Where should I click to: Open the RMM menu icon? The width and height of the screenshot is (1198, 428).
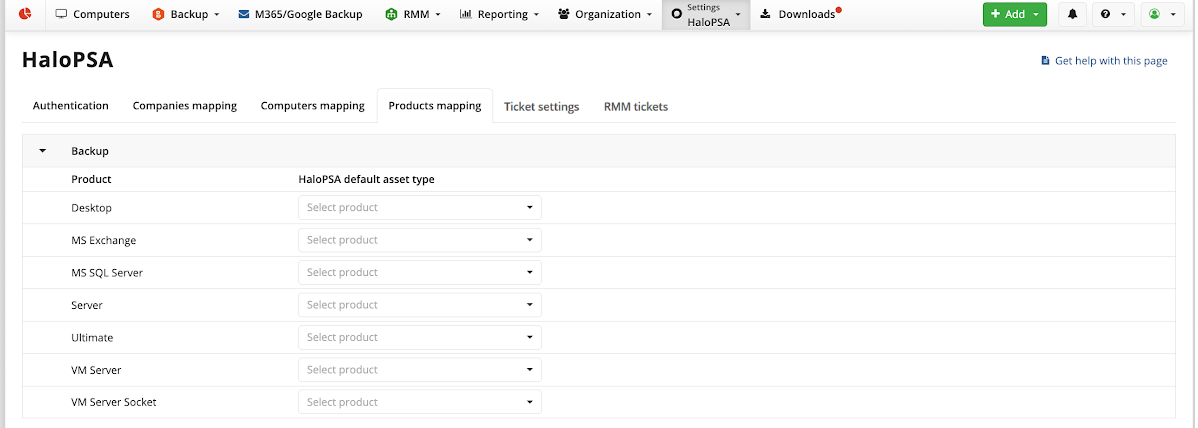click(x=391, y=15)
